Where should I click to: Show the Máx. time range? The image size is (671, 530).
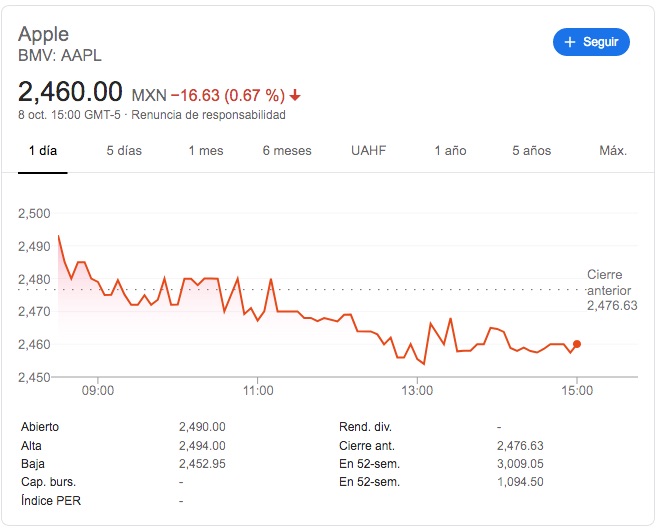[x=613, y=151]
